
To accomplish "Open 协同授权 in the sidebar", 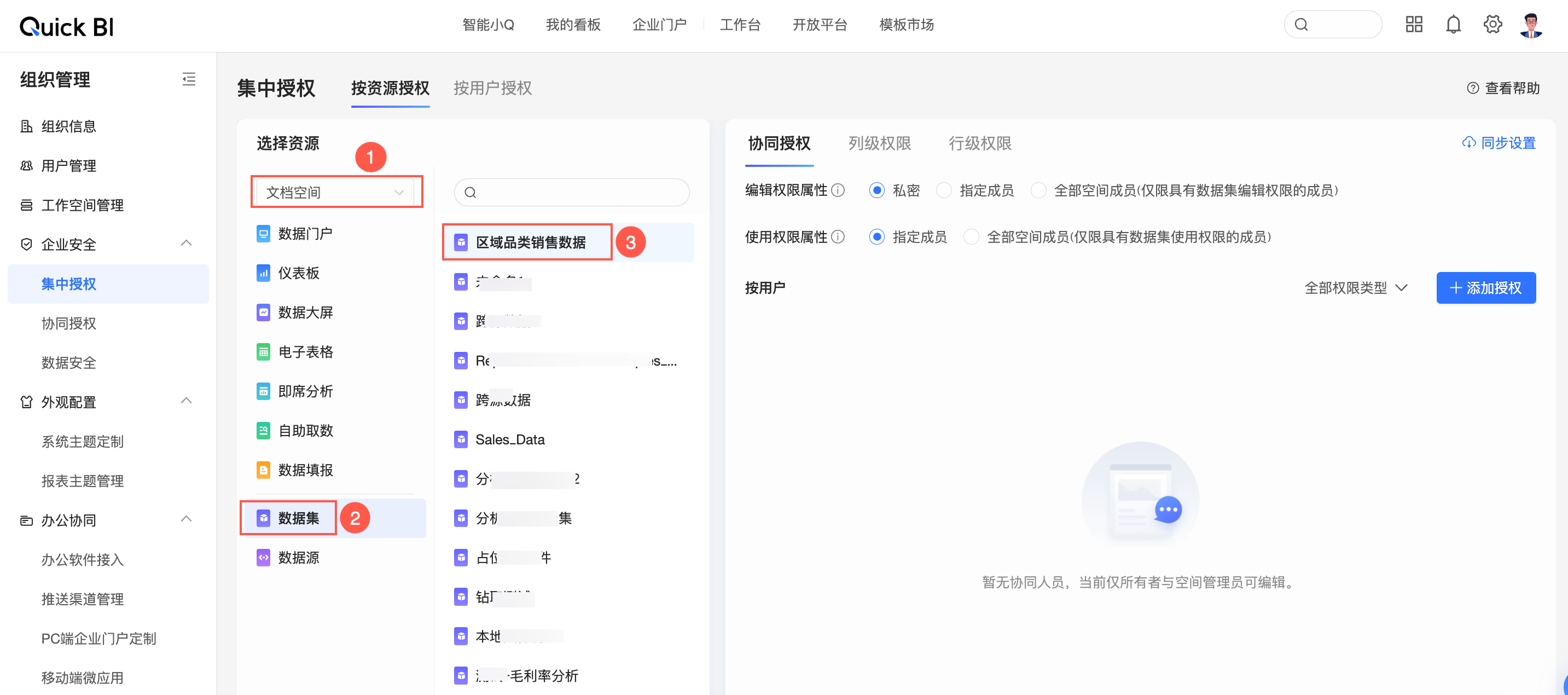I will (69, 323).
